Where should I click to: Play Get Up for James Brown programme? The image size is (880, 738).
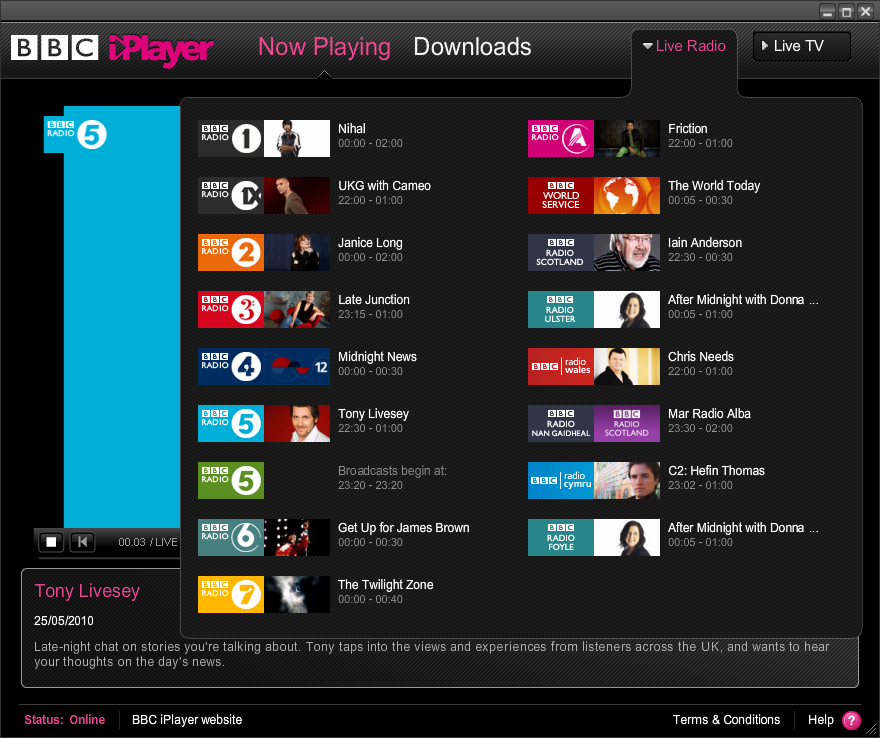pos(403,528)
